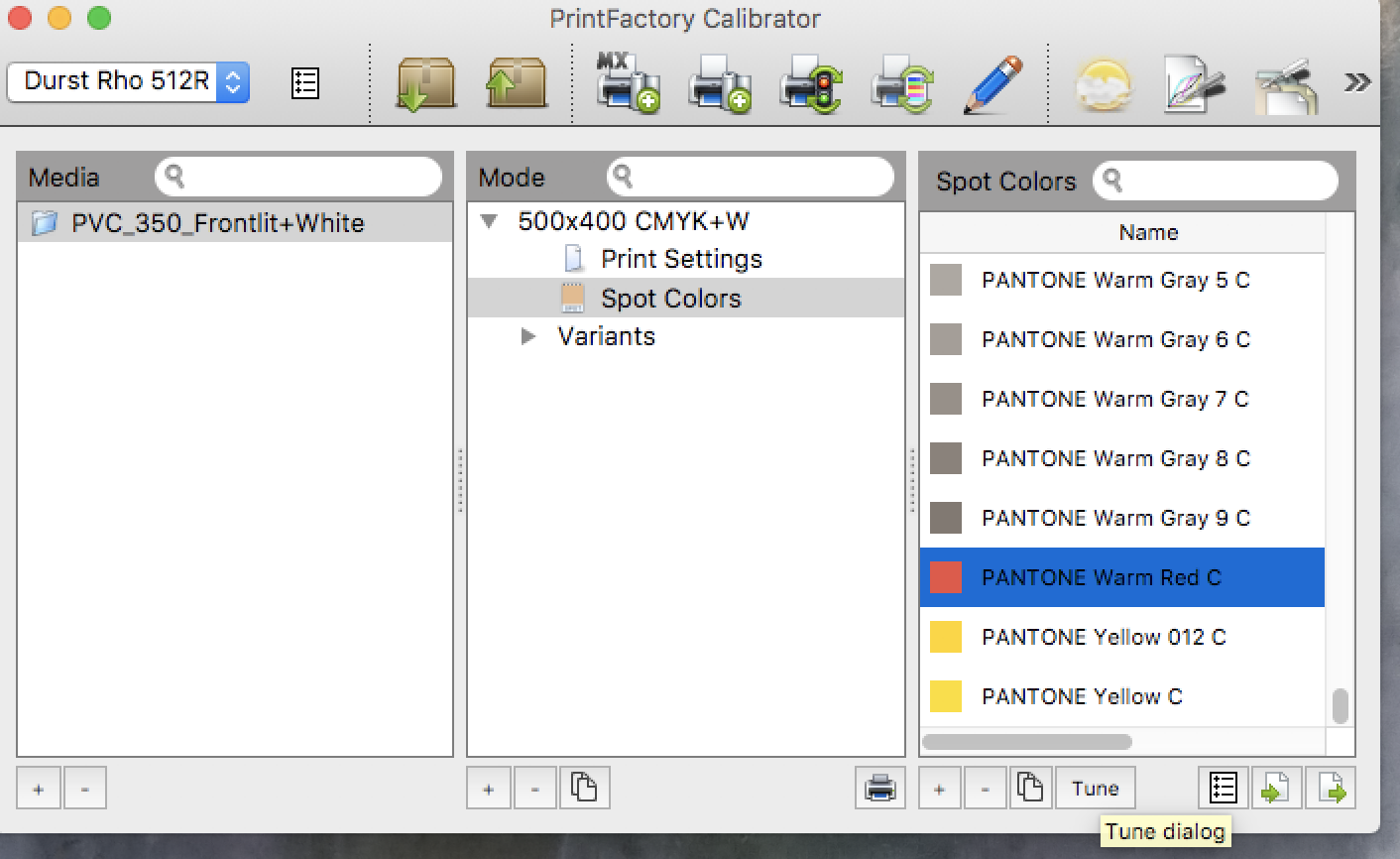Click the Spot Colors search field
The image size is (1400, 859).
click(1216, 181)
